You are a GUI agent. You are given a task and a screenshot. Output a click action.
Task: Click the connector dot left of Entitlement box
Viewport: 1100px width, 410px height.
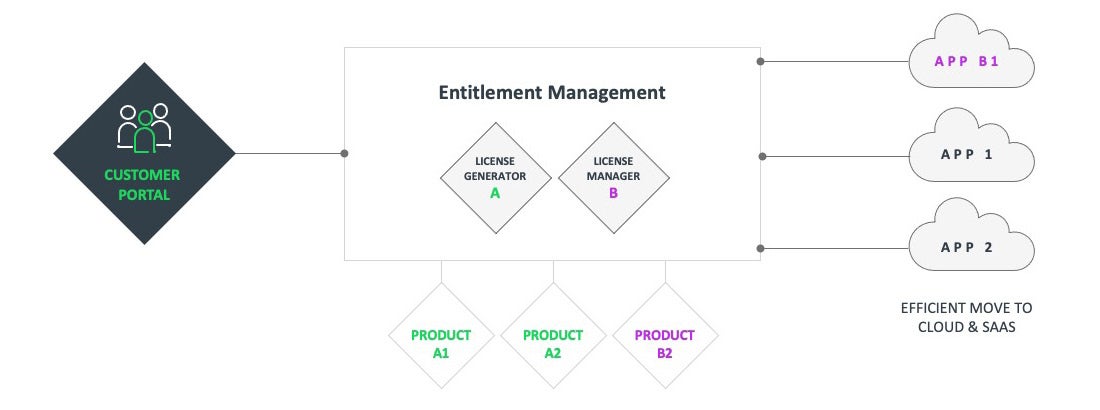[x=345, y=154]
